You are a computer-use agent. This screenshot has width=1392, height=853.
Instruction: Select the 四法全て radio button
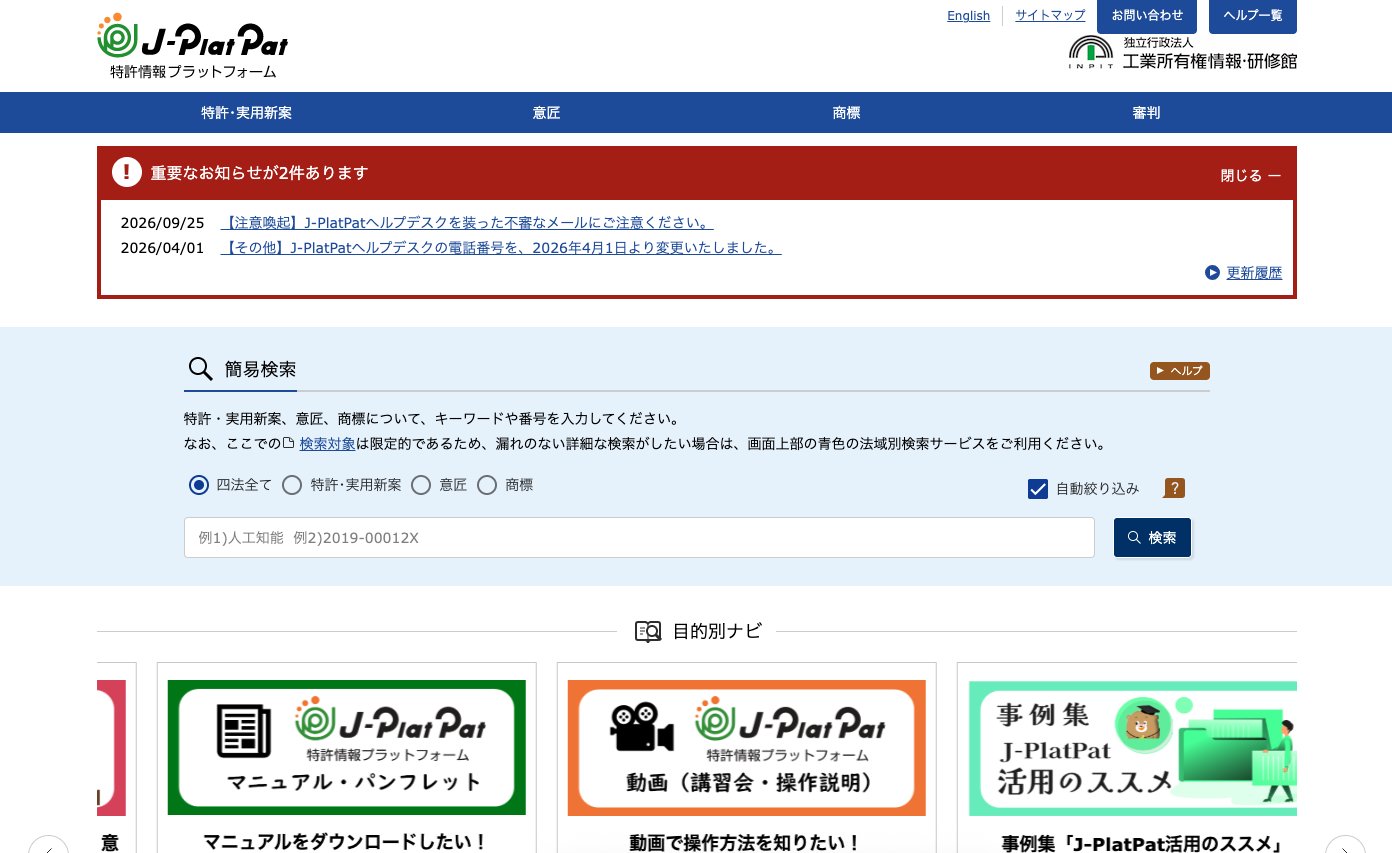point(199,485)
